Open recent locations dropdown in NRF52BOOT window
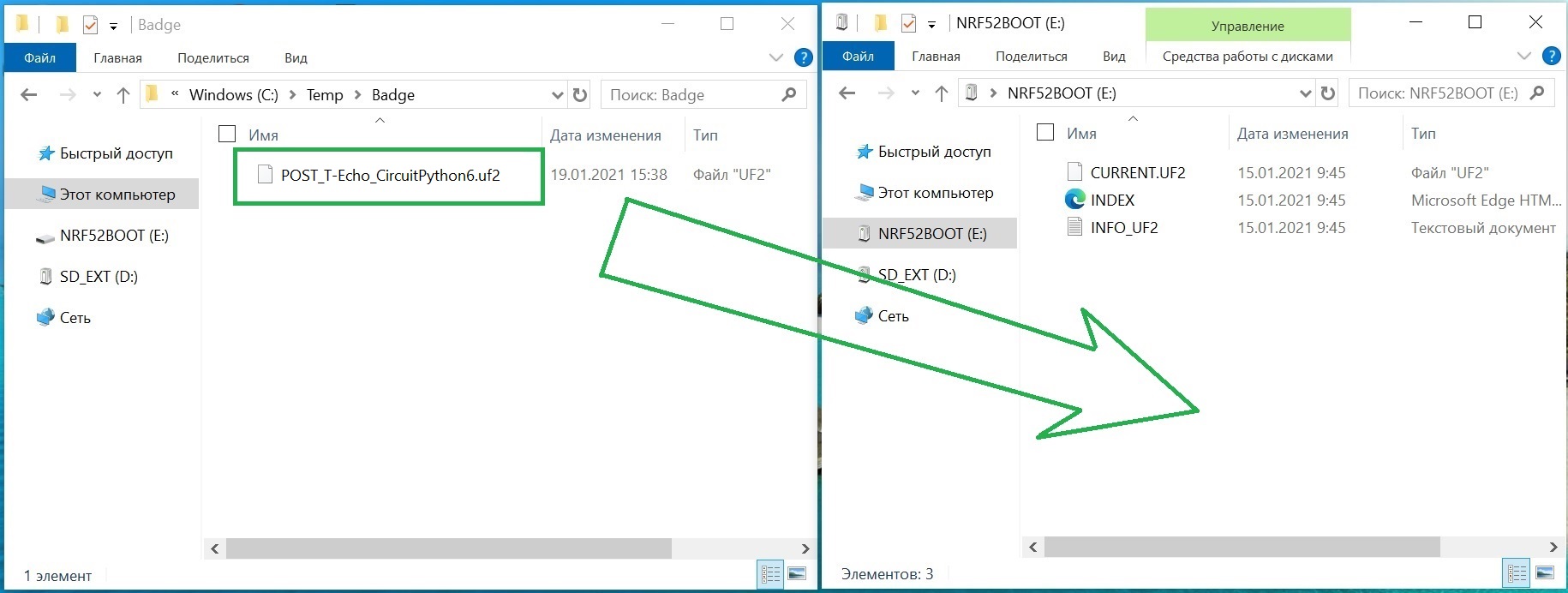Viewport: 1568px width, 593px height. (x=915, y=93)
